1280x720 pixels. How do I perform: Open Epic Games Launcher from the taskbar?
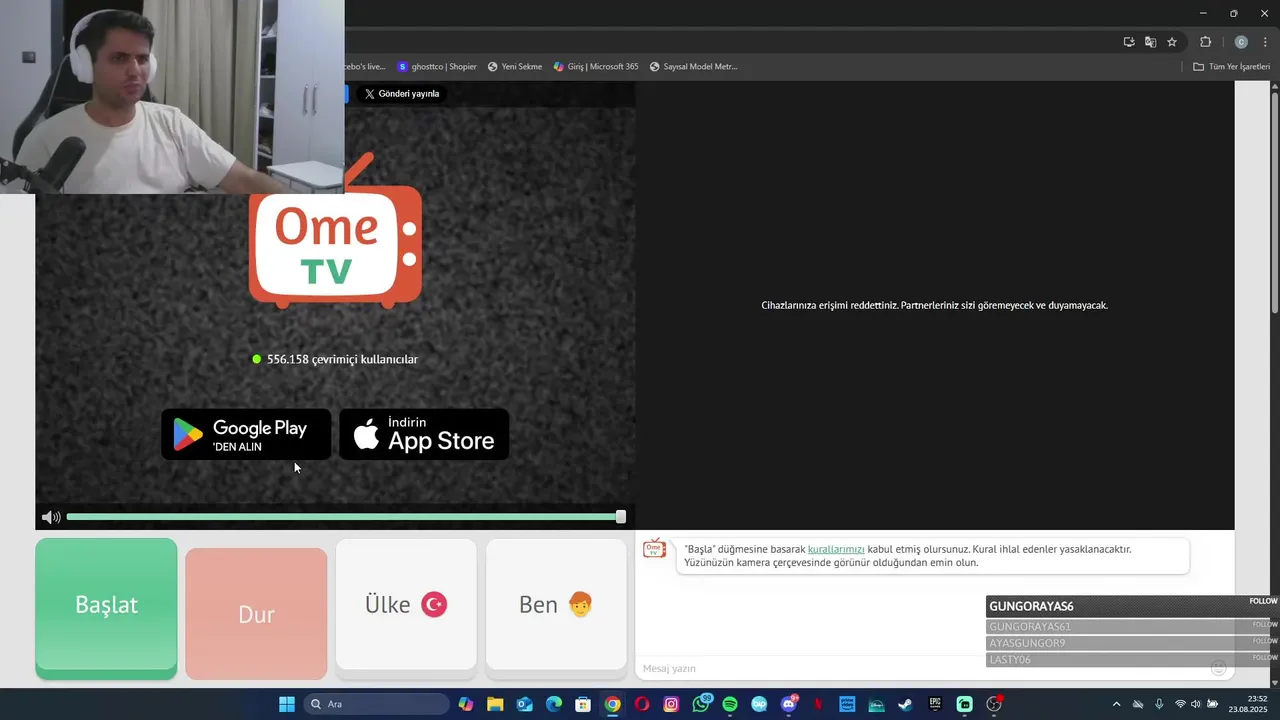pyautogui.click(x=935, y=704)
